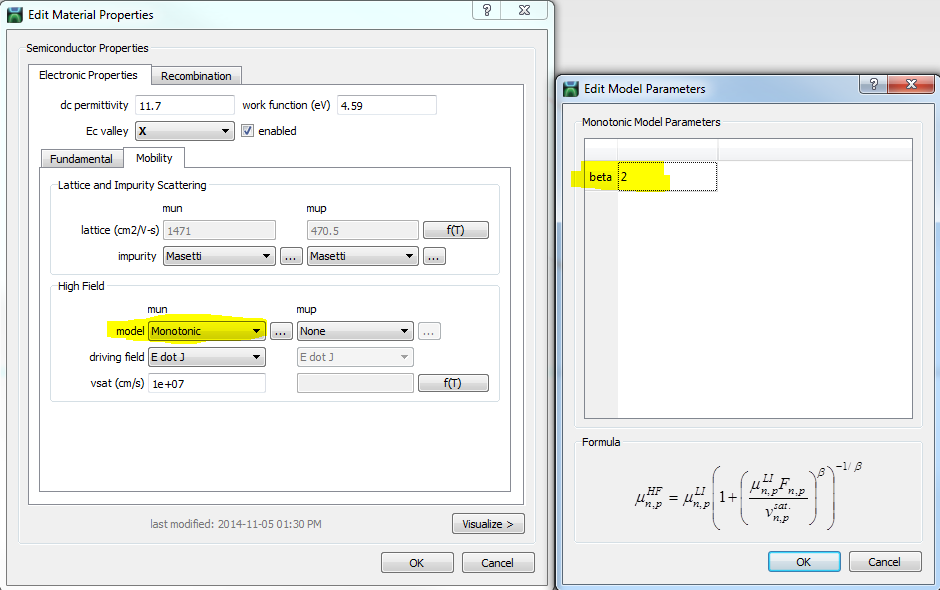This screenshot has width=940, height=590.
Task: Click the beta value cell
Action: click(x=667, y=176)
